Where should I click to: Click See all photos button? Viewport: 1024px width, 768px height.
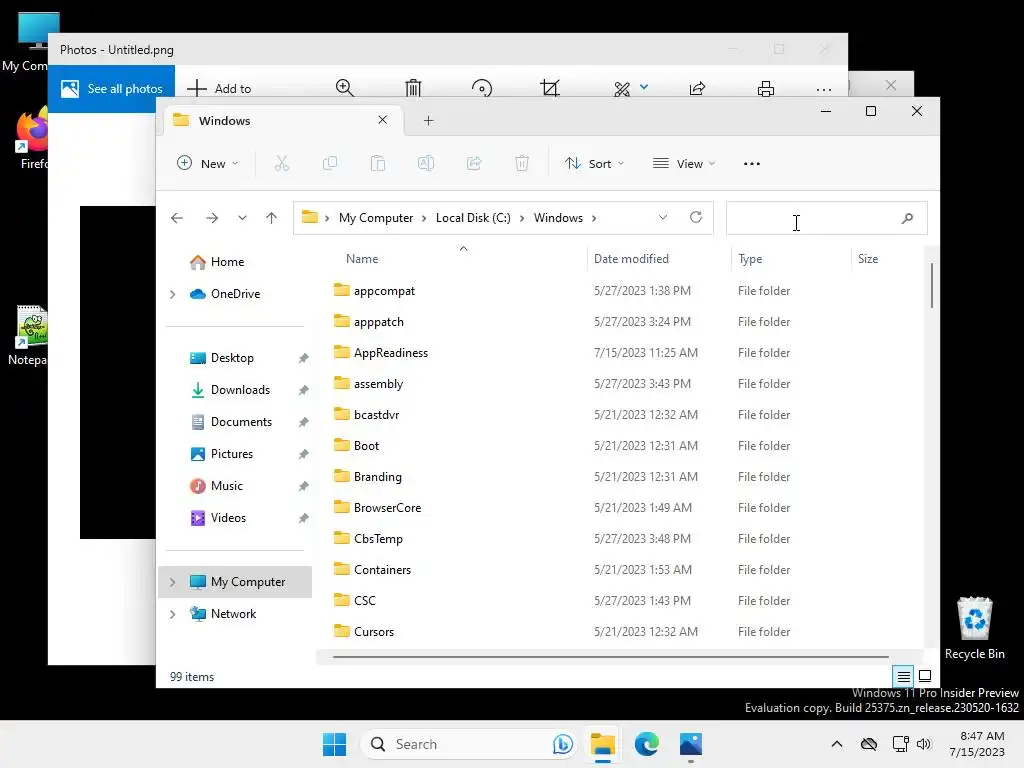click(112, 89)
